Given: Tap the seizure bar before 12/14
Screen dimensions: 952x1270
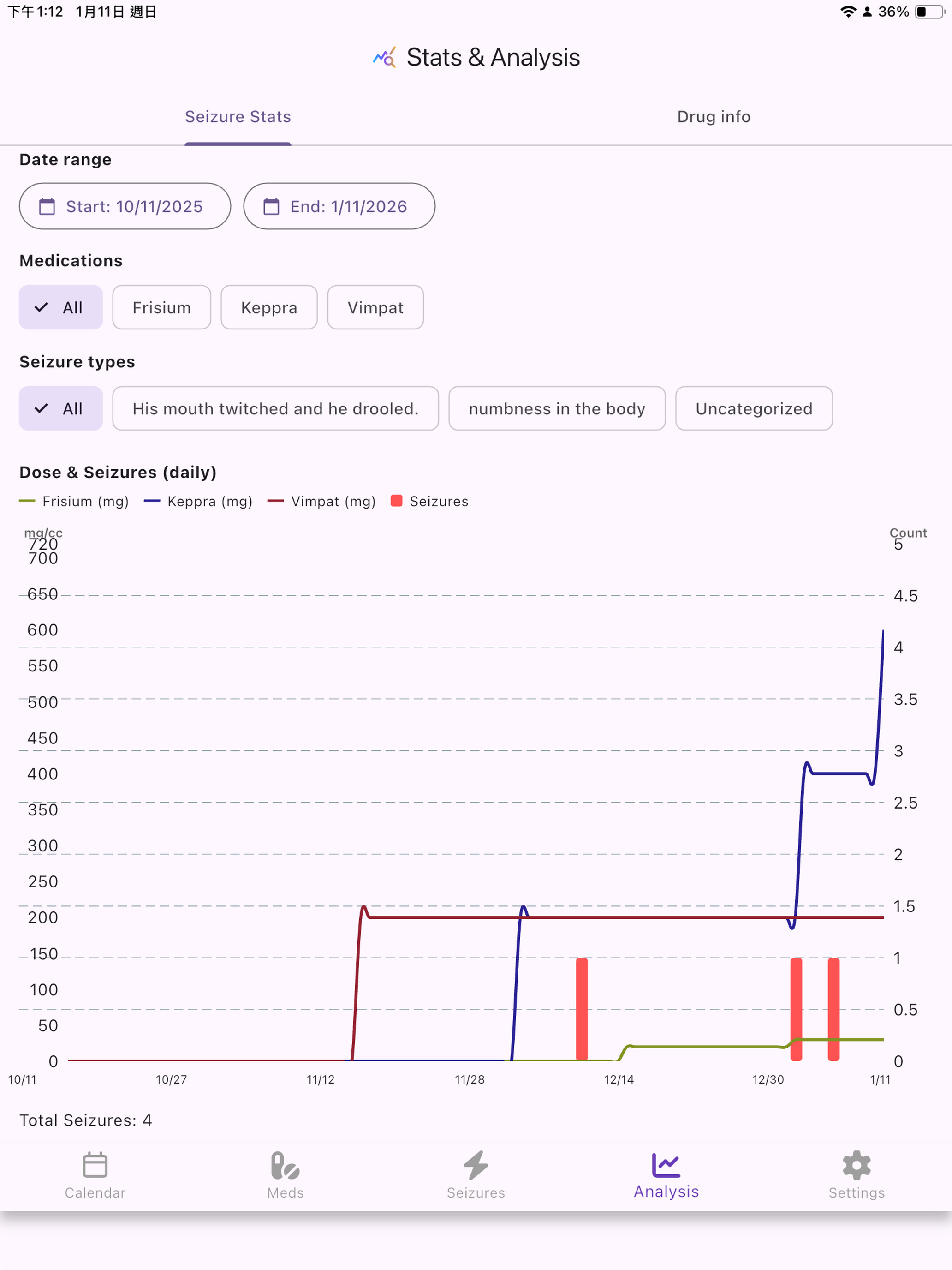Looking at the screenshot, I should pos(582,1009).
